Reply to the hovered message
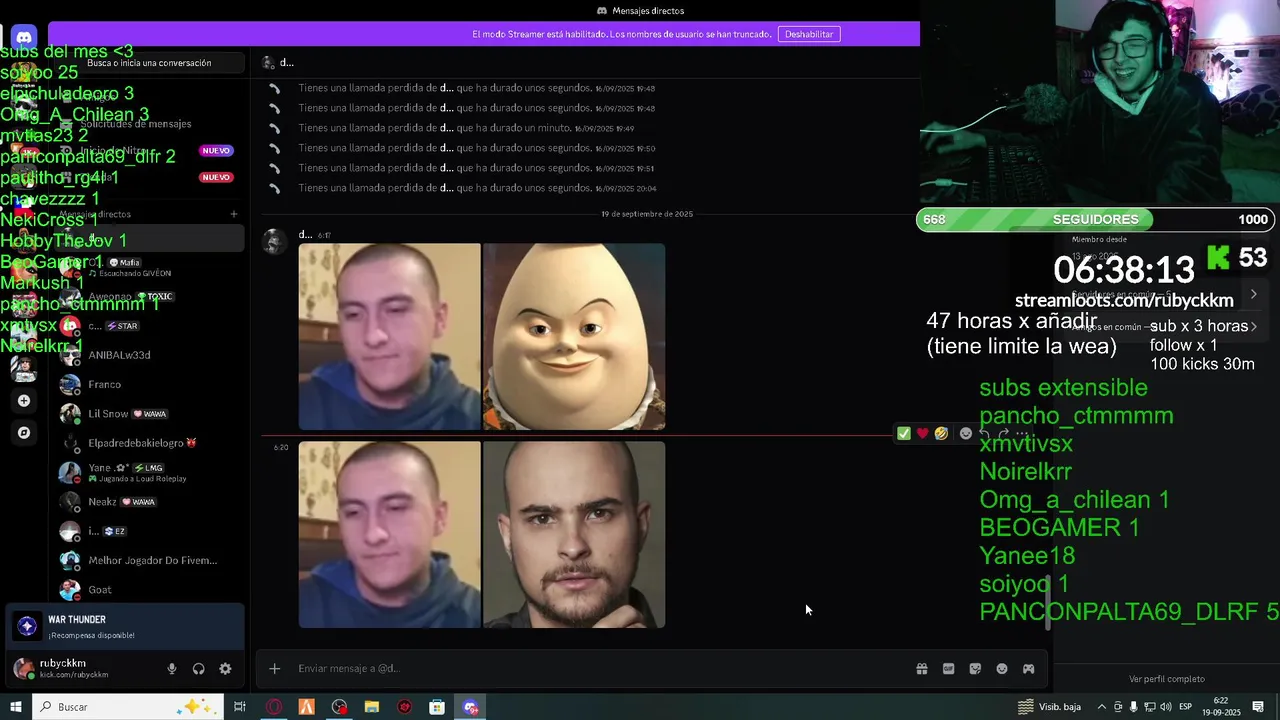 click(x=985, y=433)
